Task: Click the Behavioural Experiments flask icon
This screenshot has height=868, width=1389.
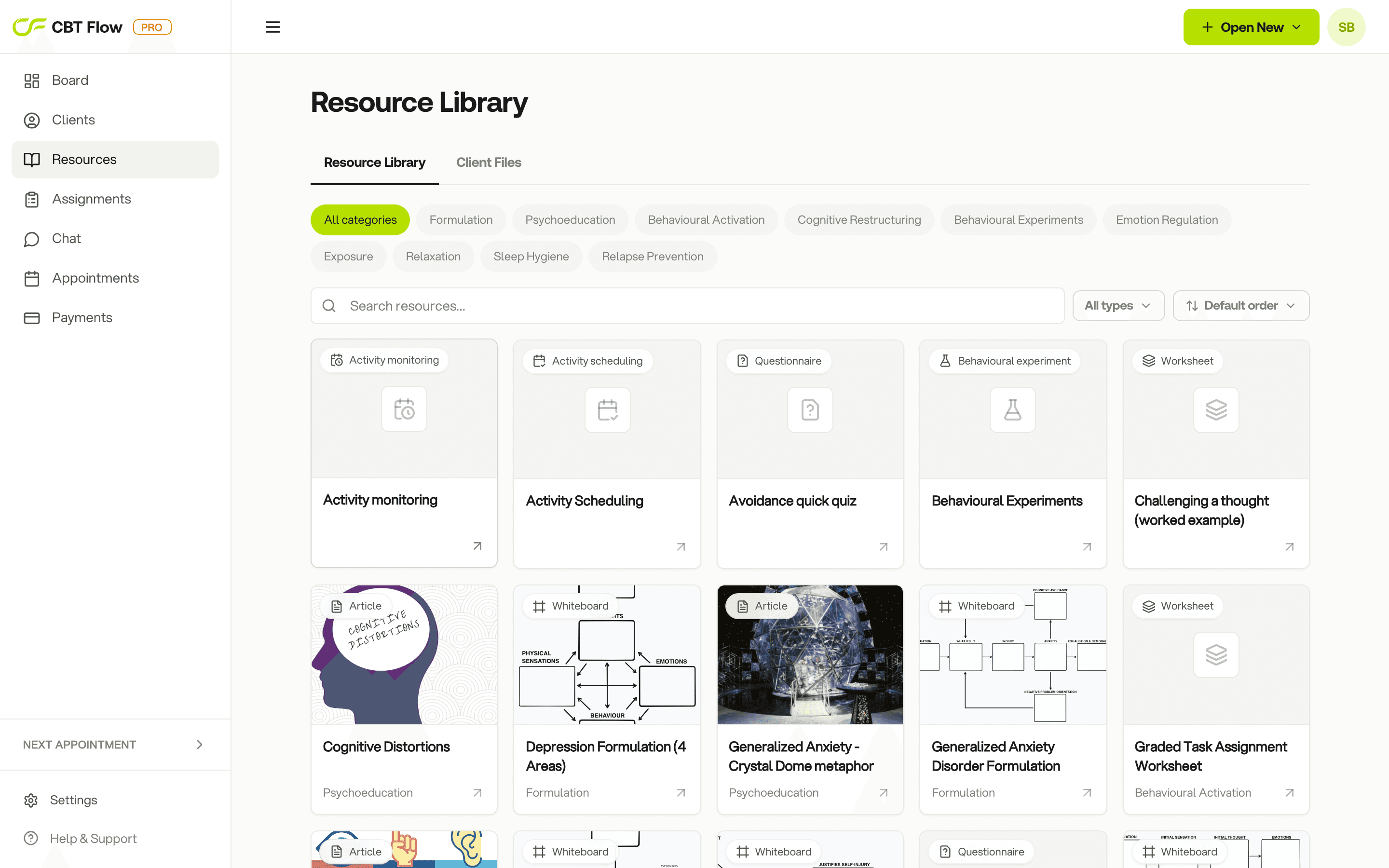Action: point(1012,410)
